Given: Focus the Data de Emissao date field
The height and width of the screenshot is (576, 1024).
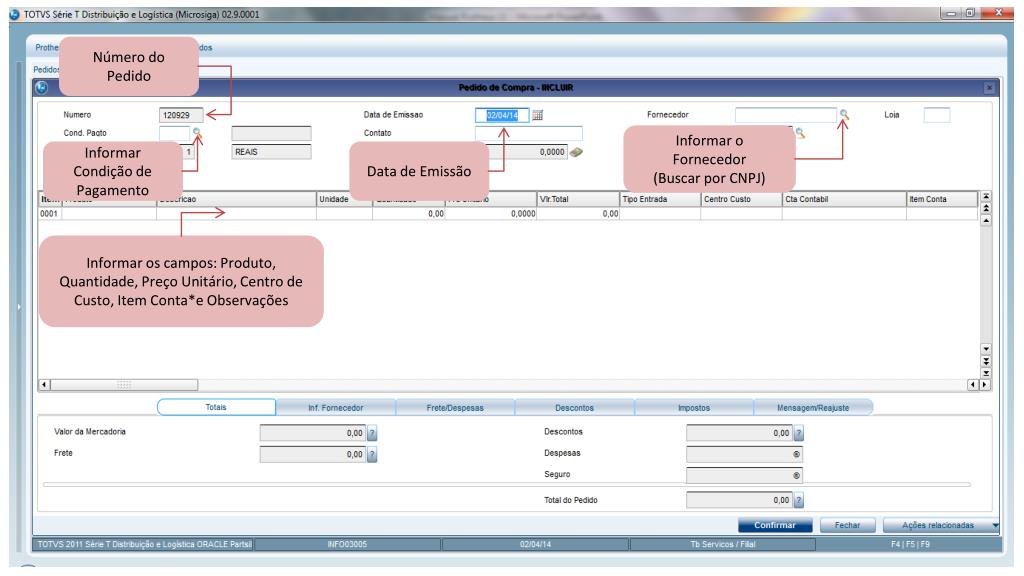Looking at the screenshot, I should coord(502,116).
